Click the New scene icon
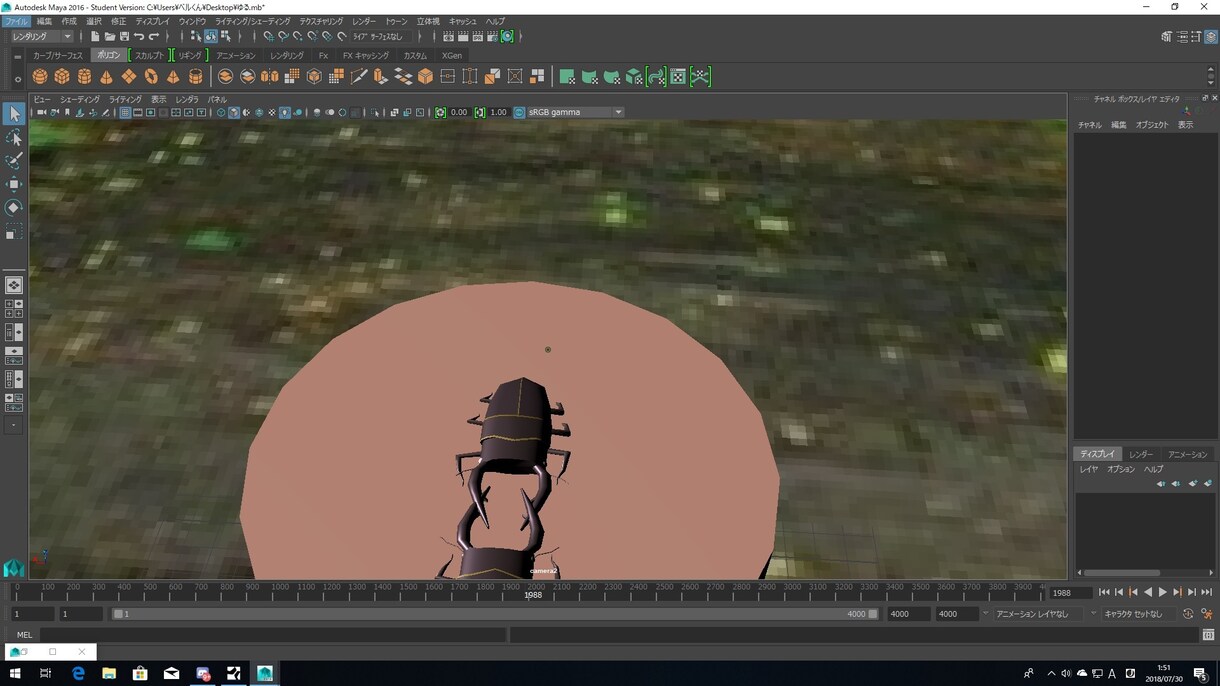This screenshot has height=686, width=1220. 95,37
